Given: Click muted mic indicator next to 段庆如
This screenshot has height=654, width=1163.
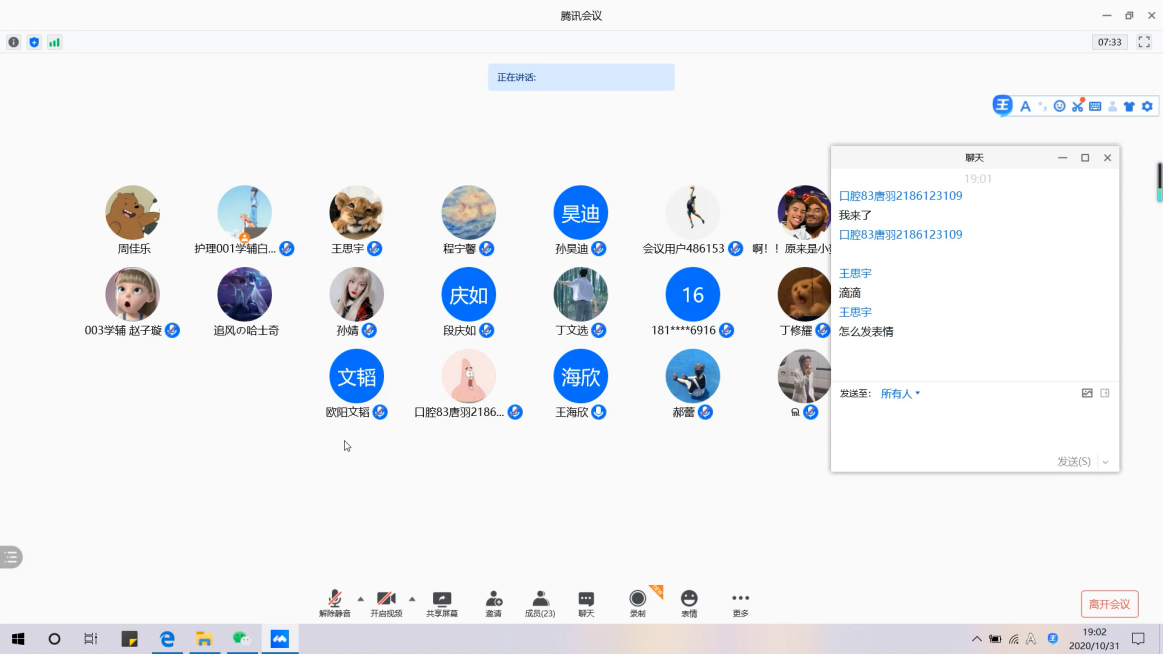Looking at the screenshot, I should click(487, 330).
